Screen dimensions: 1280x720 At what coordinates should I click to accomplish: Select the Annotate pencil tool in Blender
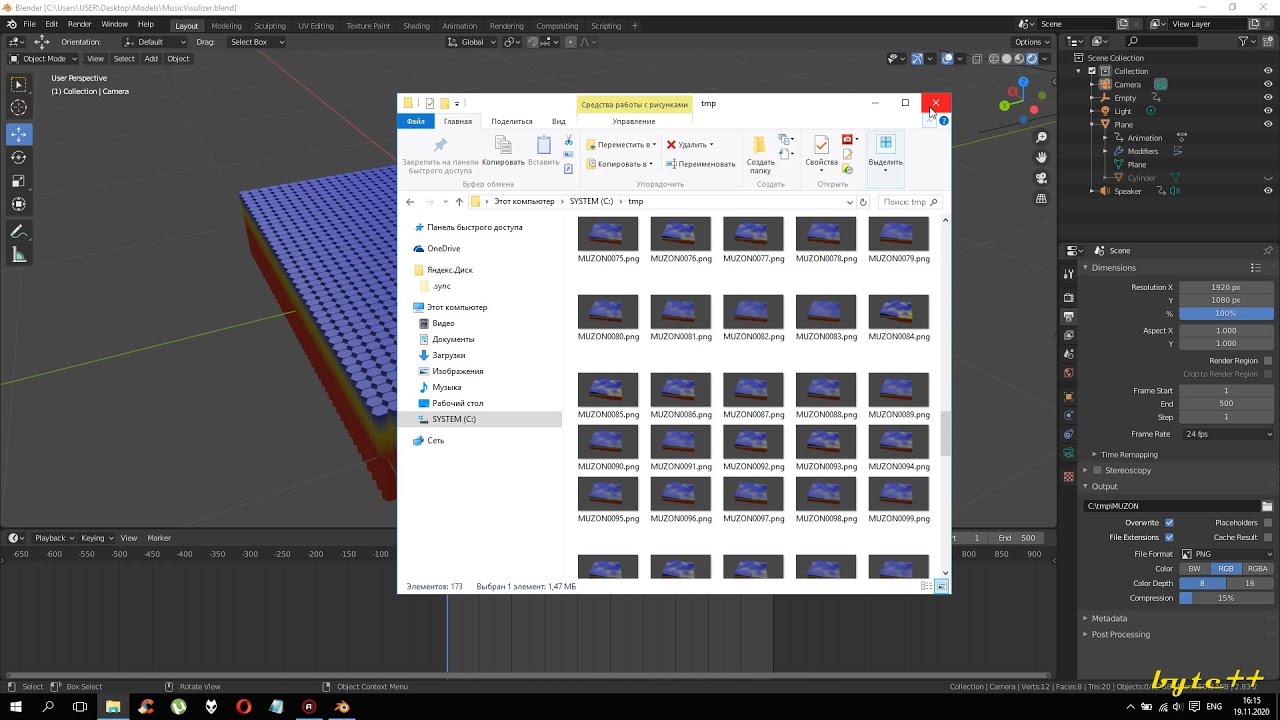pyautogui.click(x=18, y=232)
